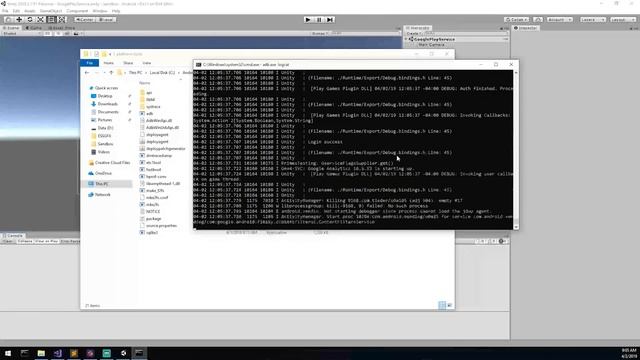The width and height of the screenshot is (640, 360).
Task: Open Unity Edit menu
Action: pos(16,11)
